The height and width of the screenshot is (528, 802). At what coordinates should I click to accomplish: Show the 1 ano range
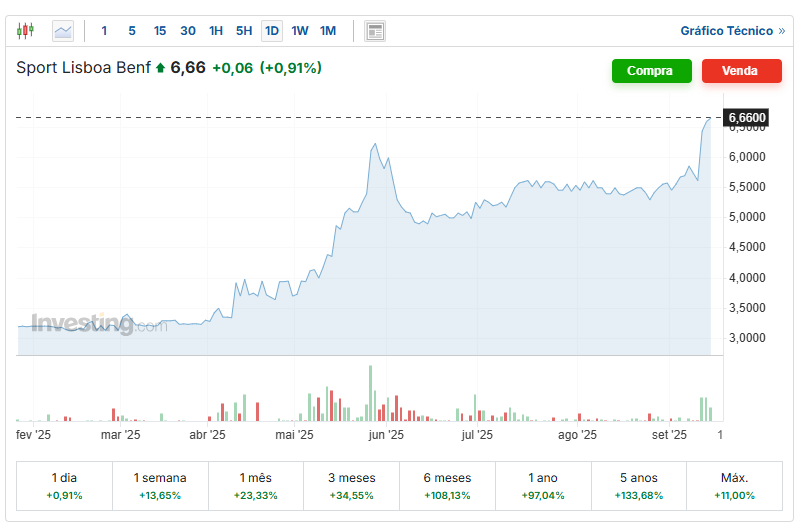(x=543, y=486)
